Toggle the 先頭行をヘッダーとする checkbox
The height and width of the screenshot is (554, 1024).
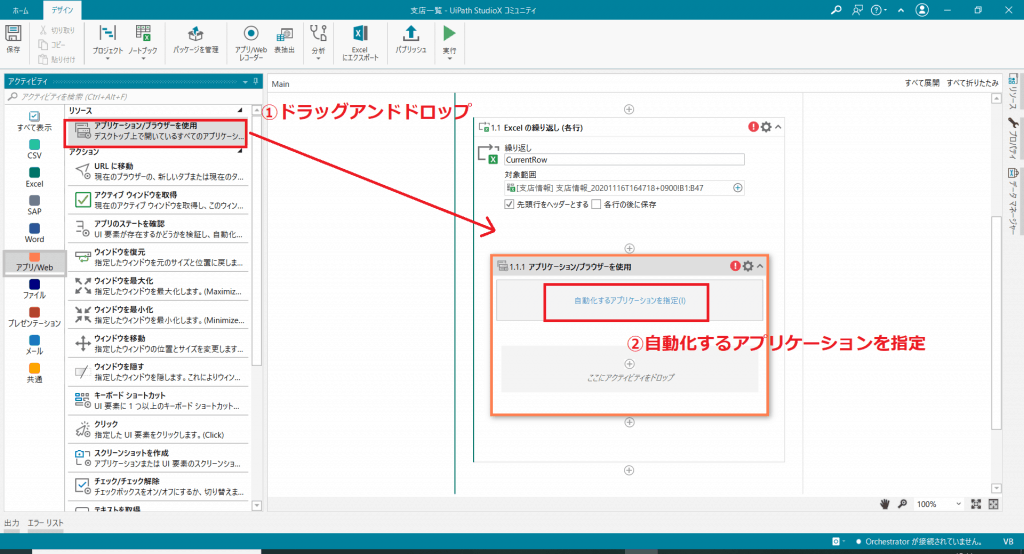click(510, 204)
